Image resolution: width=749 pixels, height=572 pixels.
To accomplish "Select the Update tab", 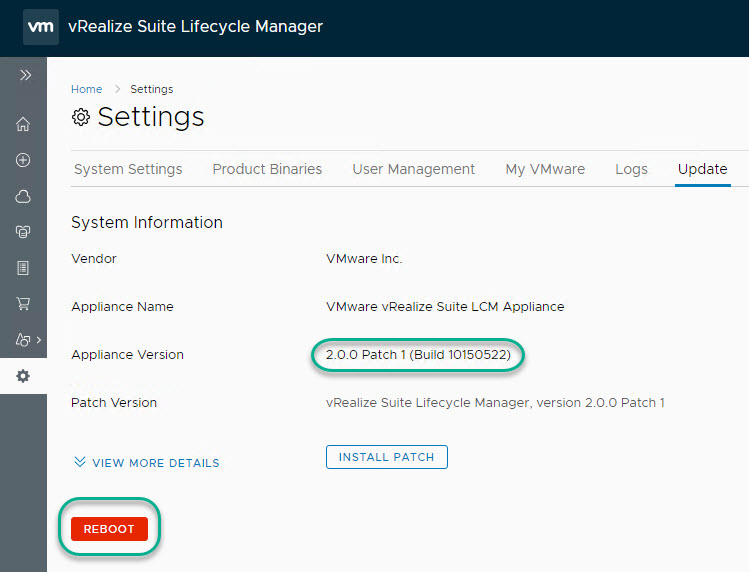I will click(702, 169).
